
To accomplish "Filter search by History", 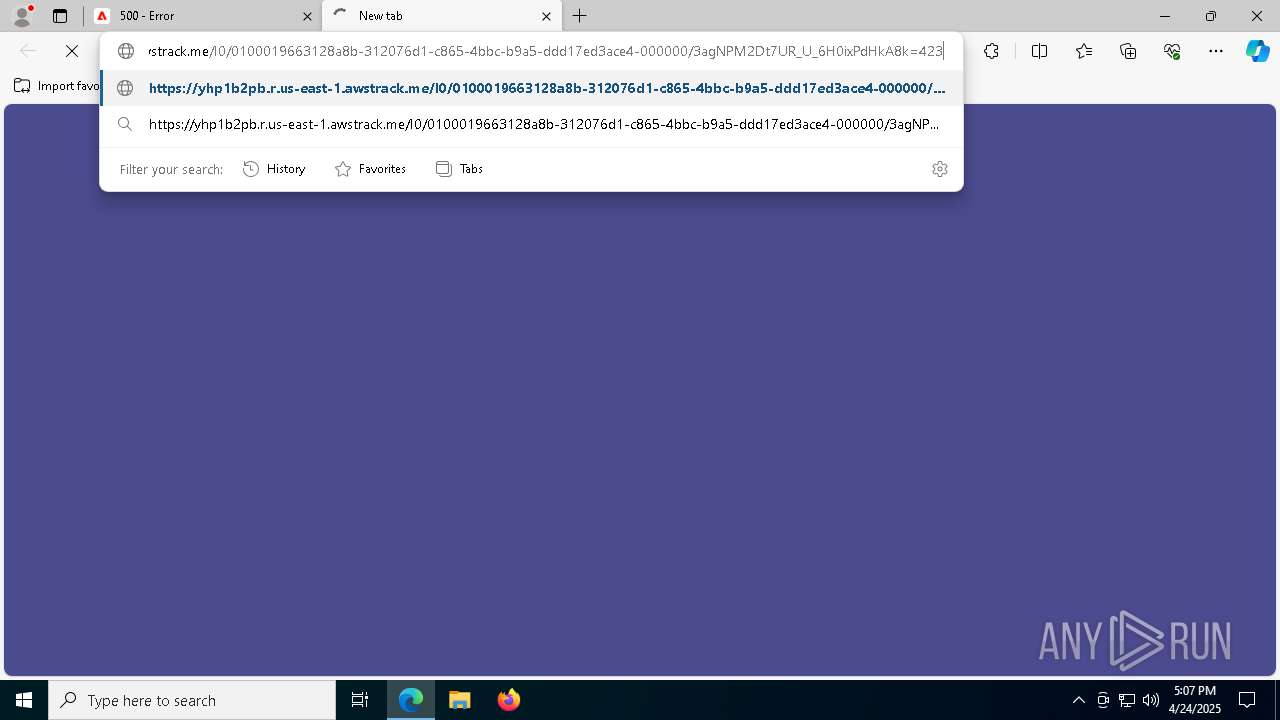I will (x=274, y=169).
